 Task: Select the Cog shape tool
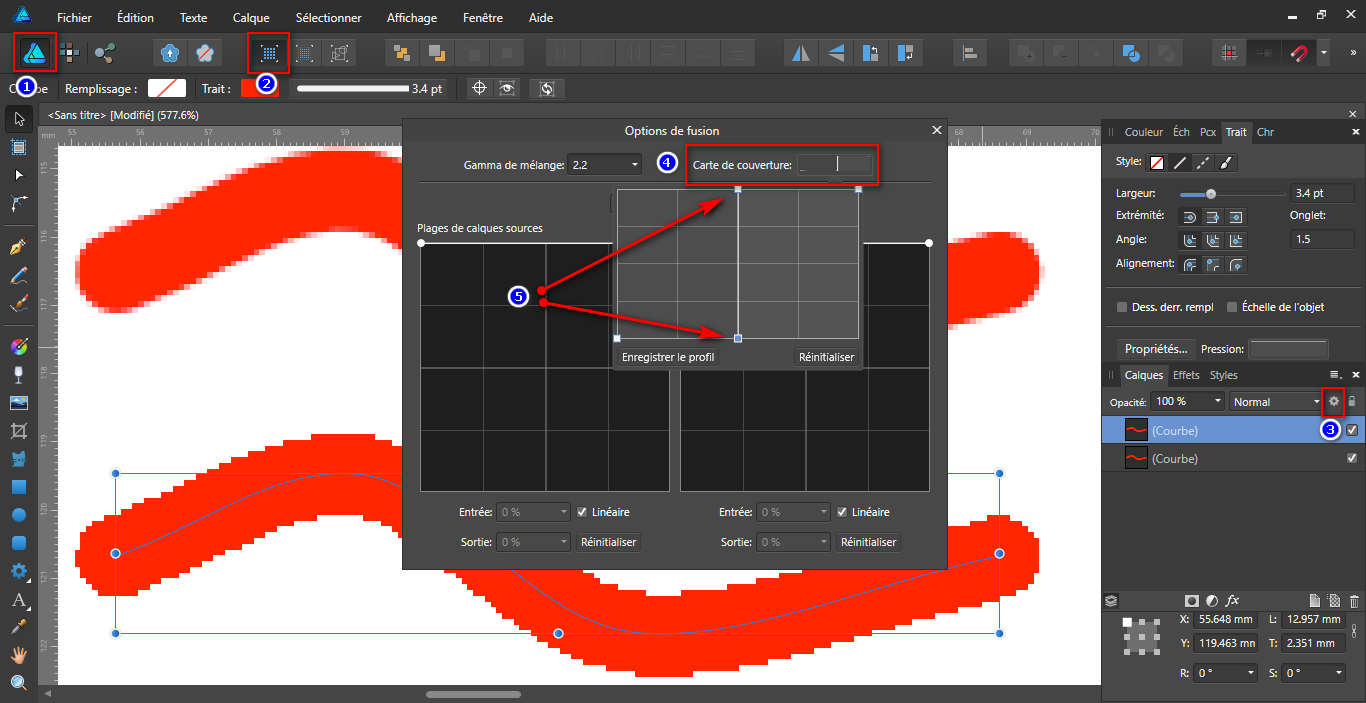point(18,571)
